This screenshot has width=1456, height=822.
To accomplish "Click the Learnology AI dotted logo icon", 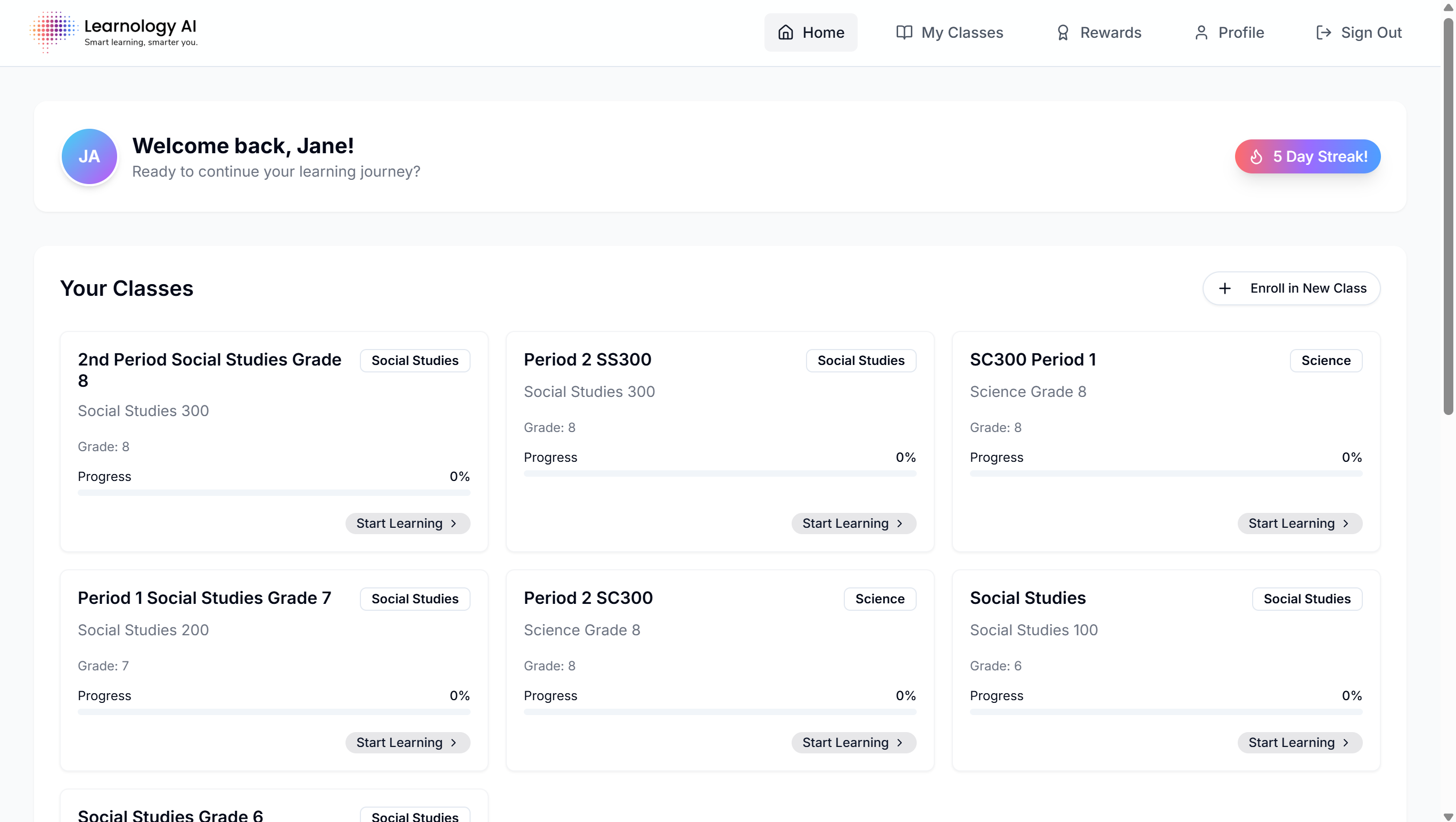I will pyautogui.click(x=53, y=32).
